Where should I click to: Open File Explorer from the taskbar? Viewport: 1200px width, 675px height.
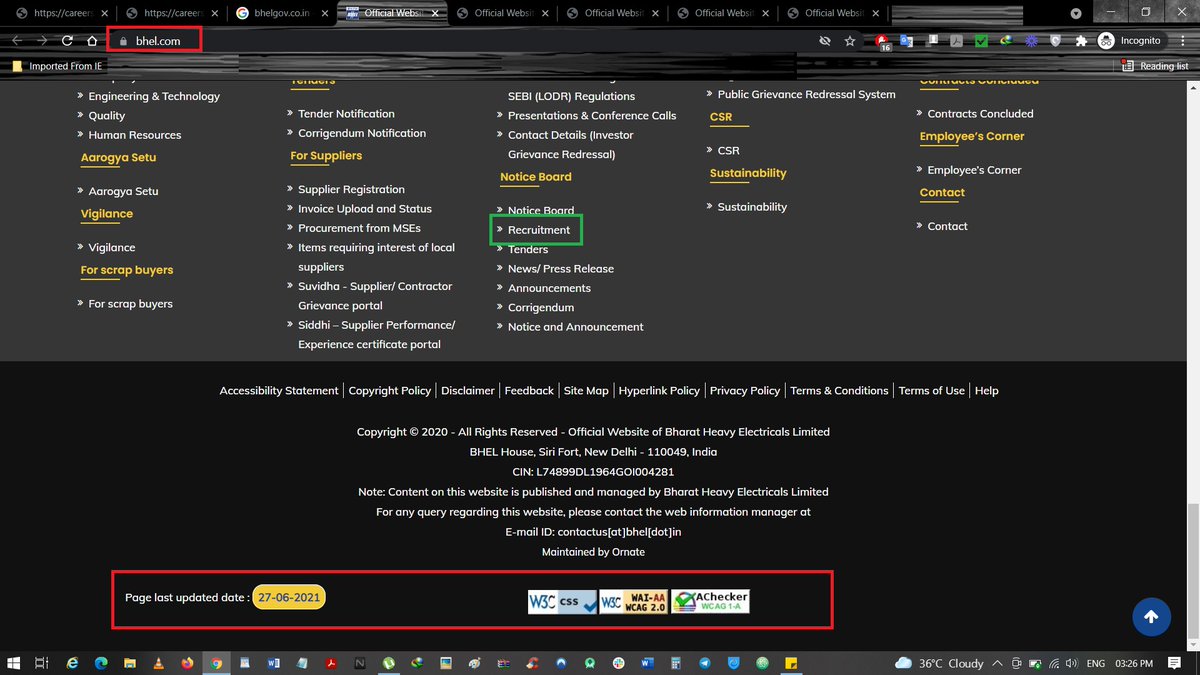coord(129,663)
